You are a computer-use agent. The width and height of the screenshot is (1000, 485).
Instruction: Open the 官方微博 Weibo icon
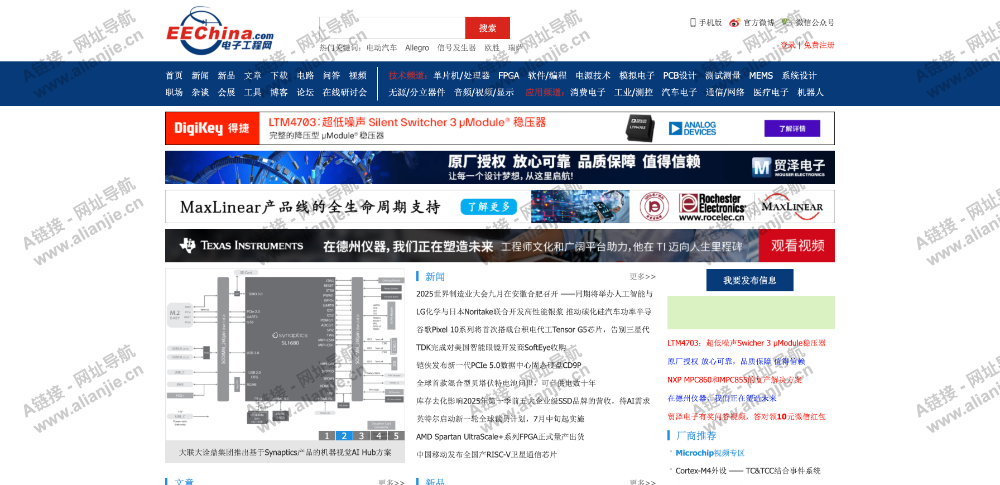click(x=735, y=22)
